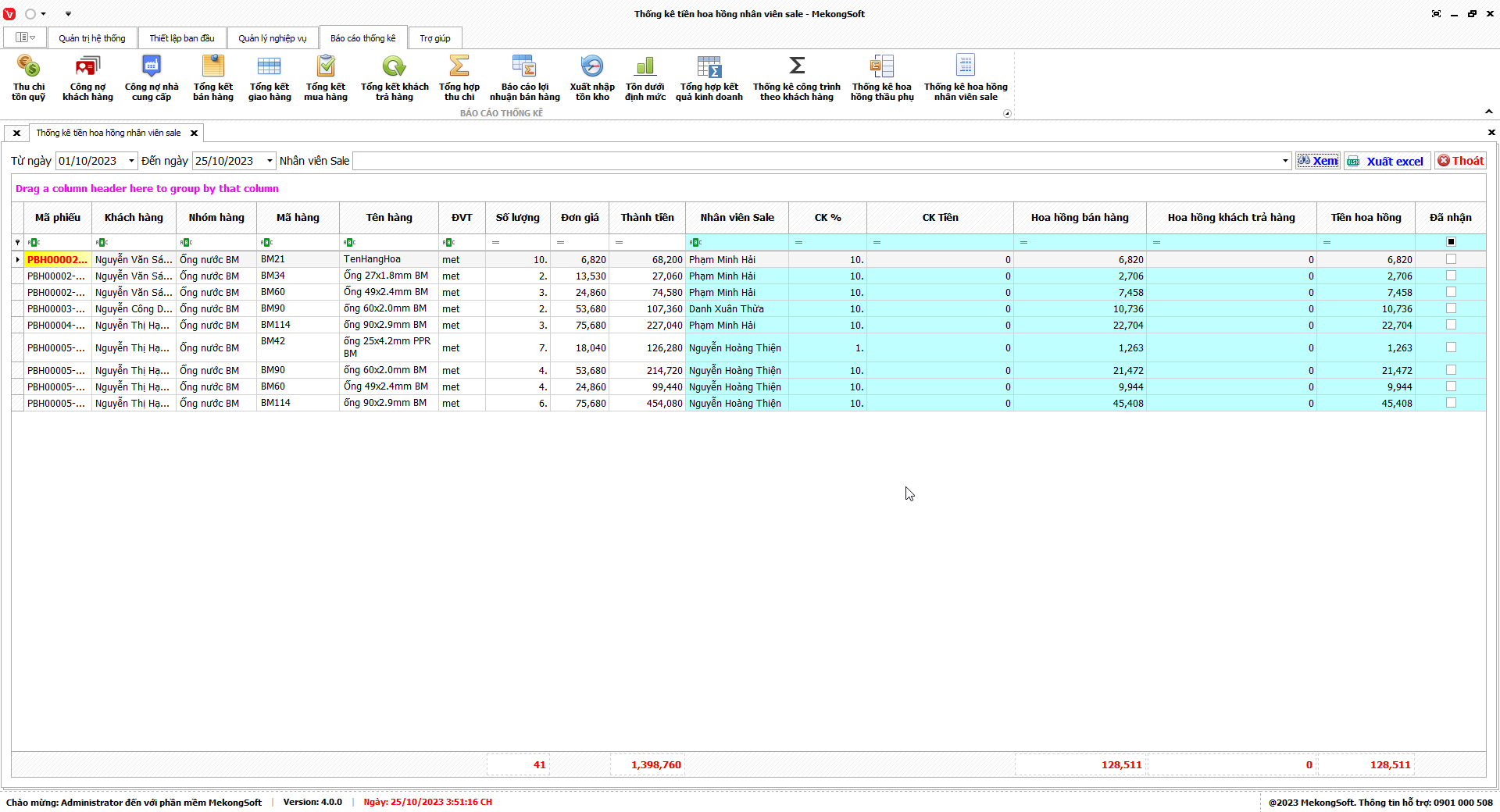1500x812 pixels.
Task: Expand the Nhân viên Sale dropdown list
Action: click(x=1285, y=161)
